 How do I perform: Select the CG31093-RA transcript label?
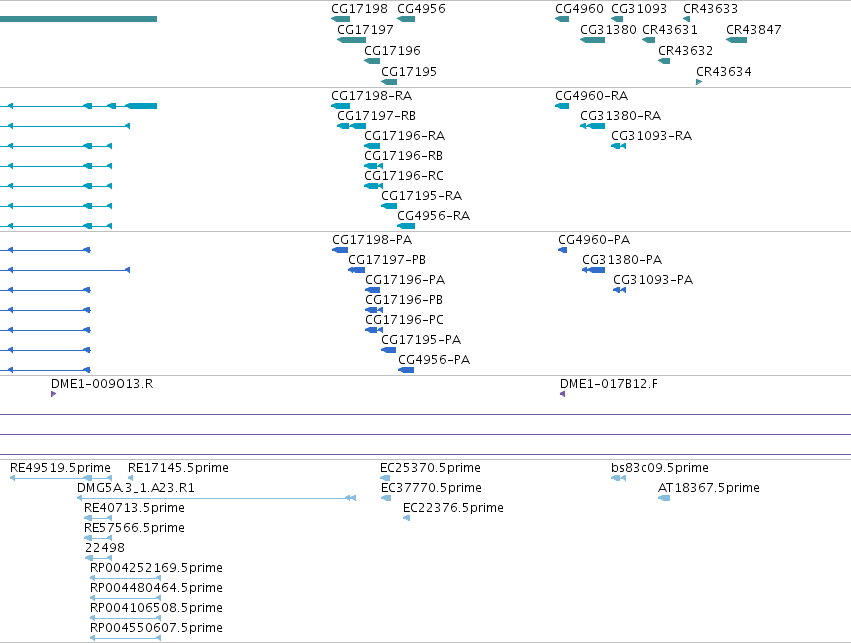pyautogui.click(x=651, y=136)
